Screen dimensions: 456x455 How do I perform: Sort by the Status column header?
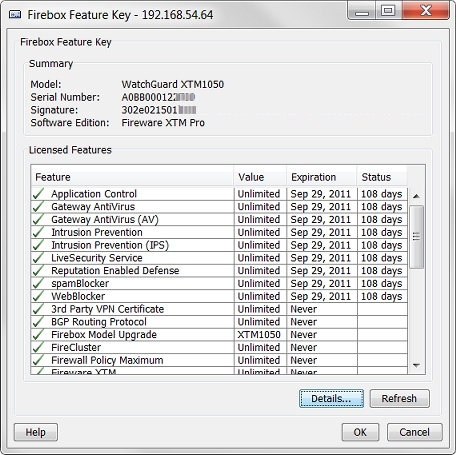[x=382, y=177]
